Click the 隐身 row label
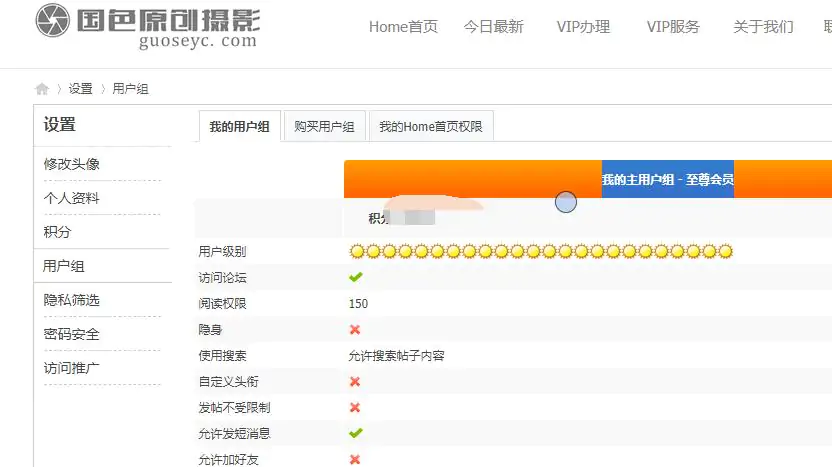Screen dimensions: 832x467 (x=210, y=330)
